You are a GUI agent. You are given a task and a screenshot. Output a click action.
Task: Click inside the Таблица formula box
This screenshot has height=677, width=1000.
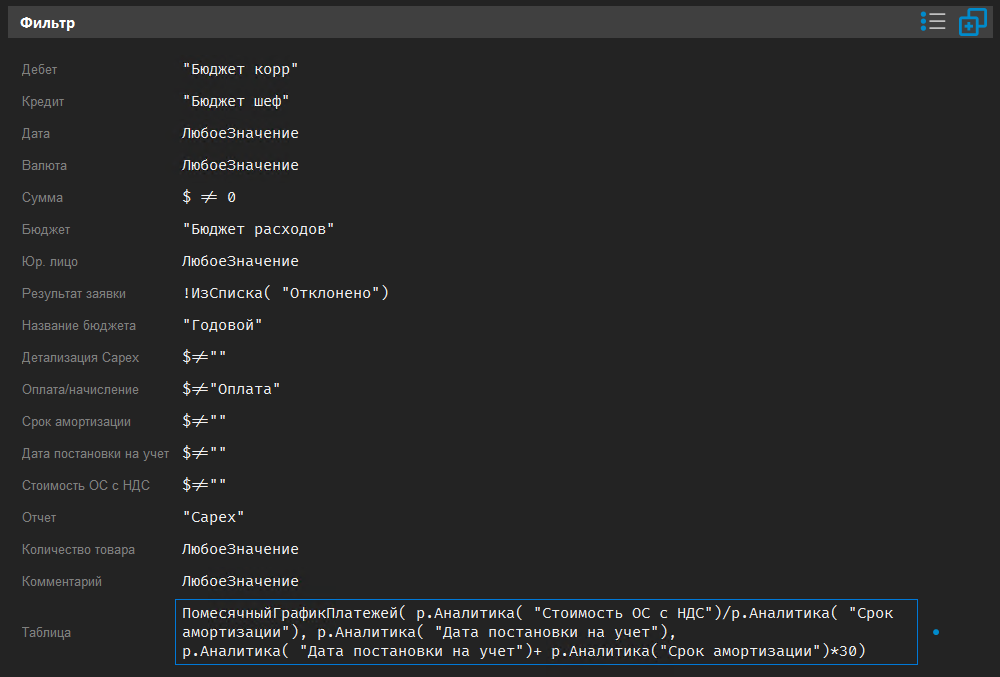tap(545, 632)
